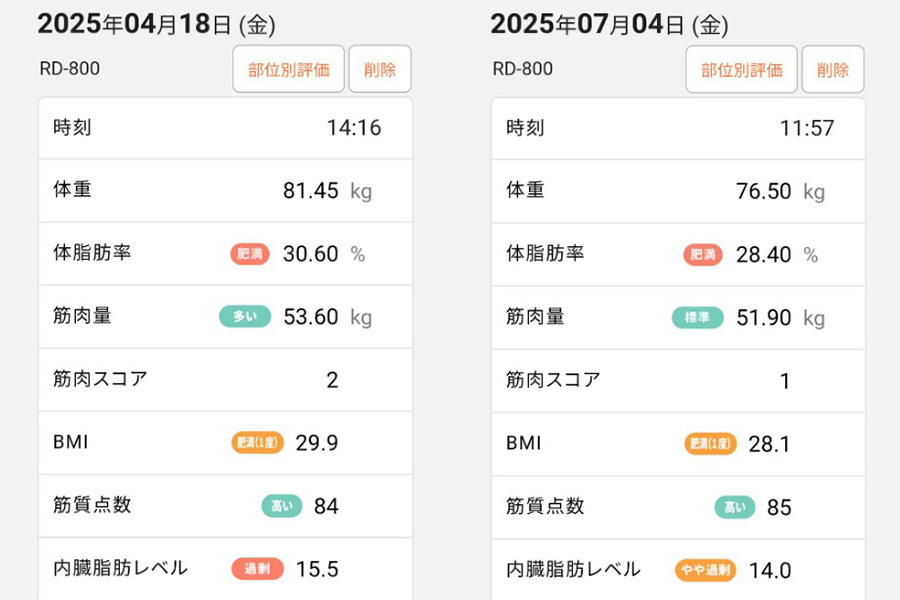The image size is (900, 600).
Task: Click the 肥満 badge beside 28.40 %
Action: click(703, 254)
